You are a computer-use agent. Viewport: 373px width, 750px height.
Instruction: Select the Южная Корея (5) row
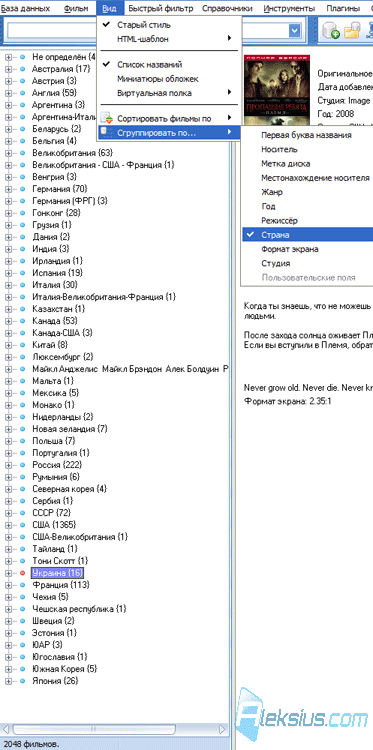point(65,669)
